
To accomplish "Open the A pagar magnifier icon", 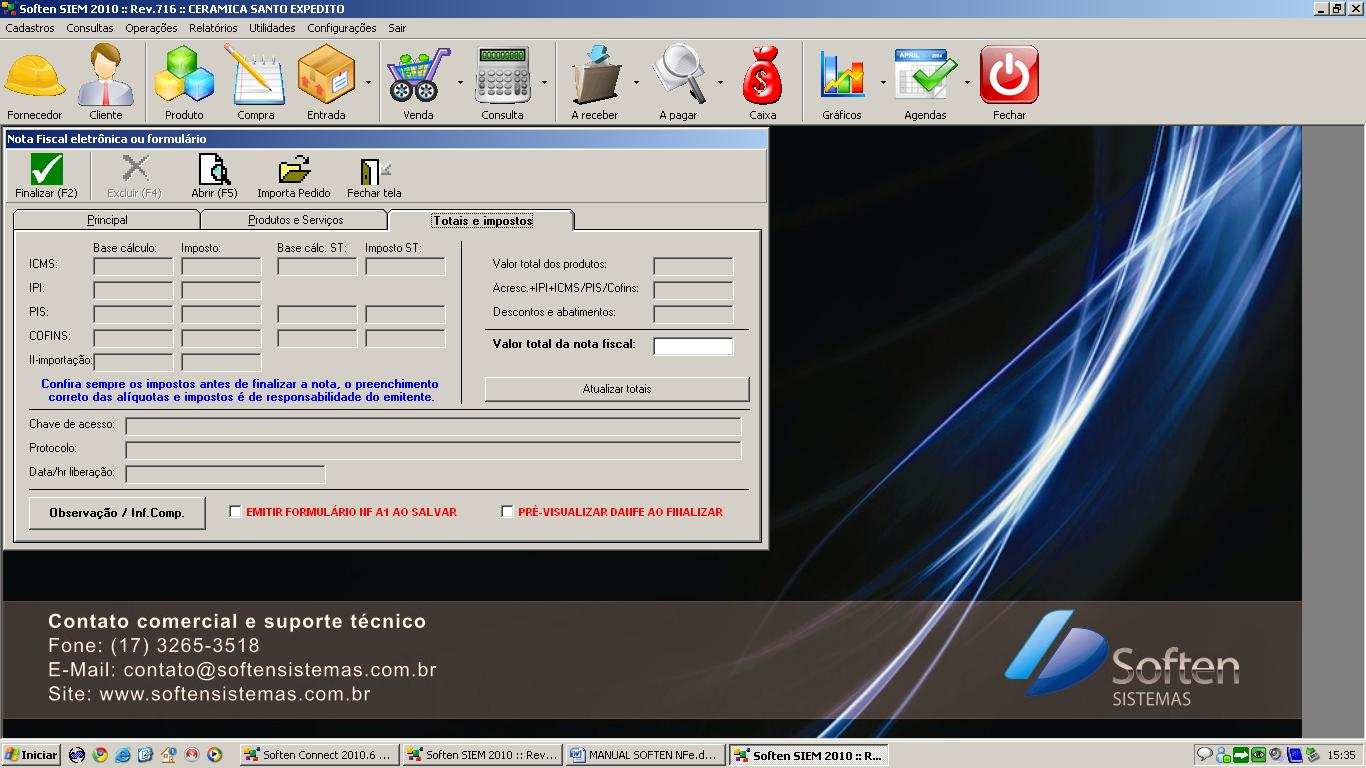I will click(678, 76).
